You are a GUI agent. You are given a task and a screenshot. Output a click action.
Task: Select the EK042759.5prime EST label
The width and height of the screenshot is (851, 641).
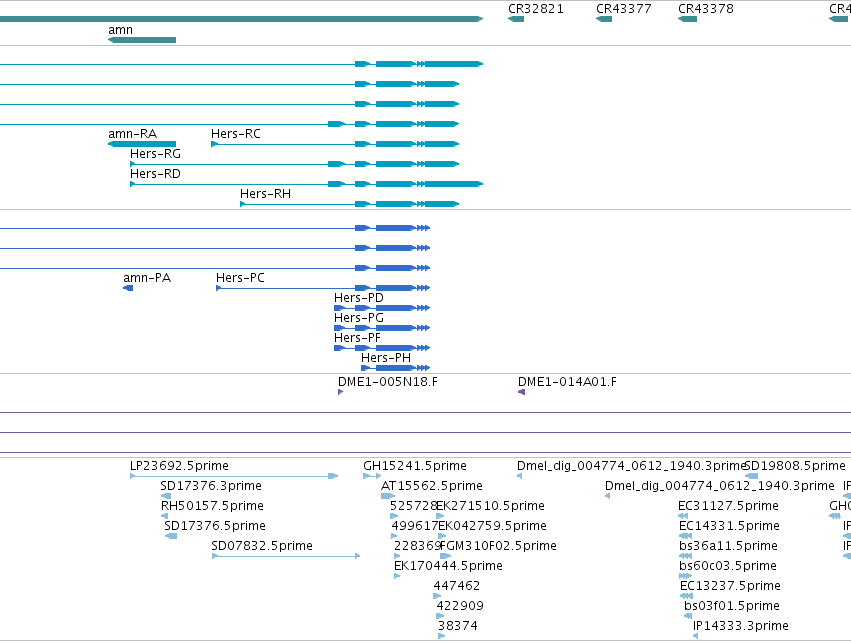tap(492, 526)
